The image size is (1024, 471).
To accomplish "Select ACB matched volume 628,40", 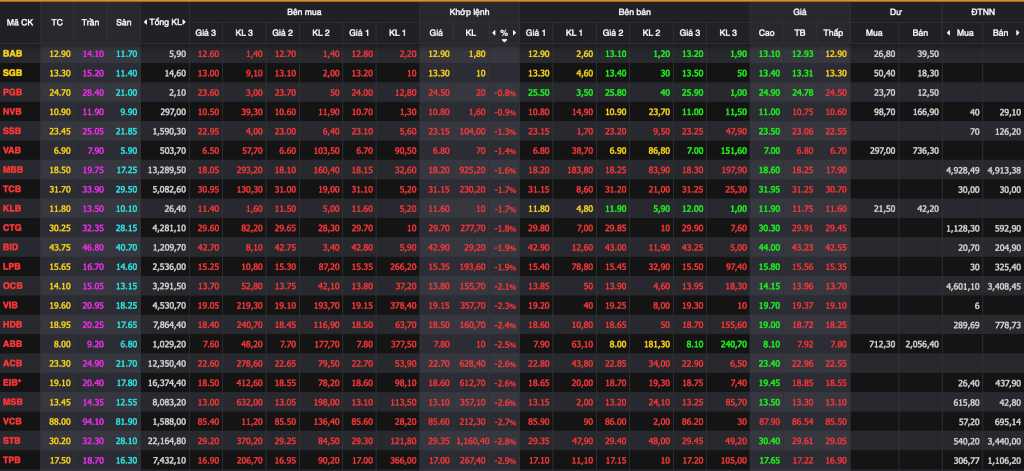I will point(473,363).
